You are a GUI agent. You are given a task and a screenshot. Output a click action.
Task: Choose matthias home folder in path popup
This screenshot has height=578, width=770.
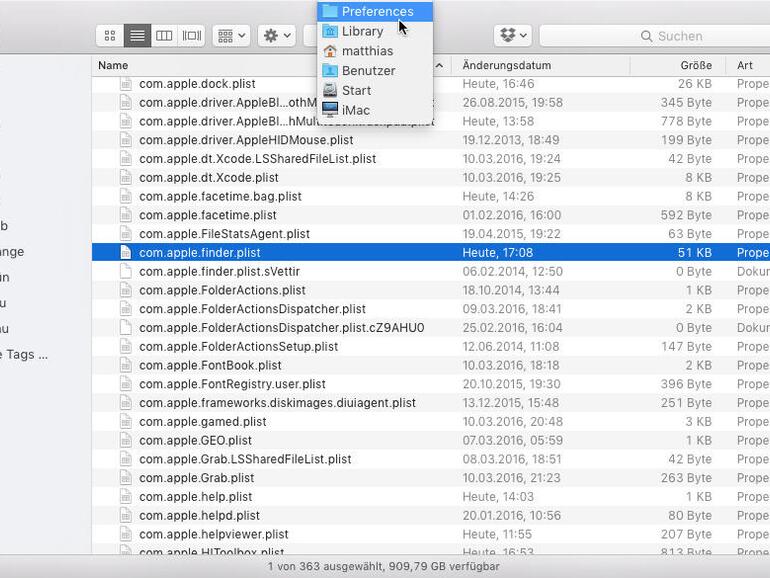[375, 51]
